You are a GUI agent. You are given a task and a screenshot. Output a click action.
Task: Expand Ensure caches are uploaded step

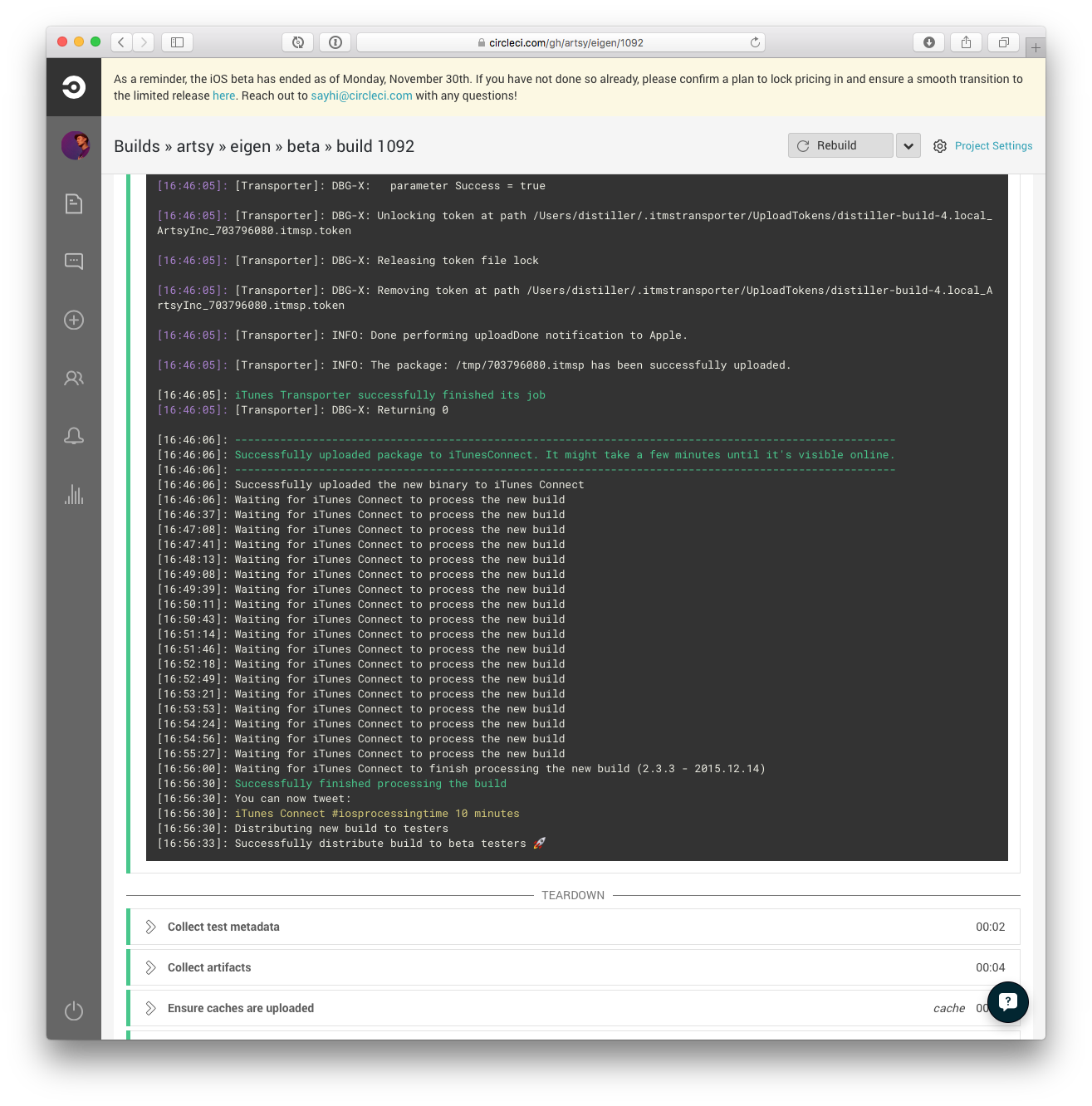pos(574,1008)
